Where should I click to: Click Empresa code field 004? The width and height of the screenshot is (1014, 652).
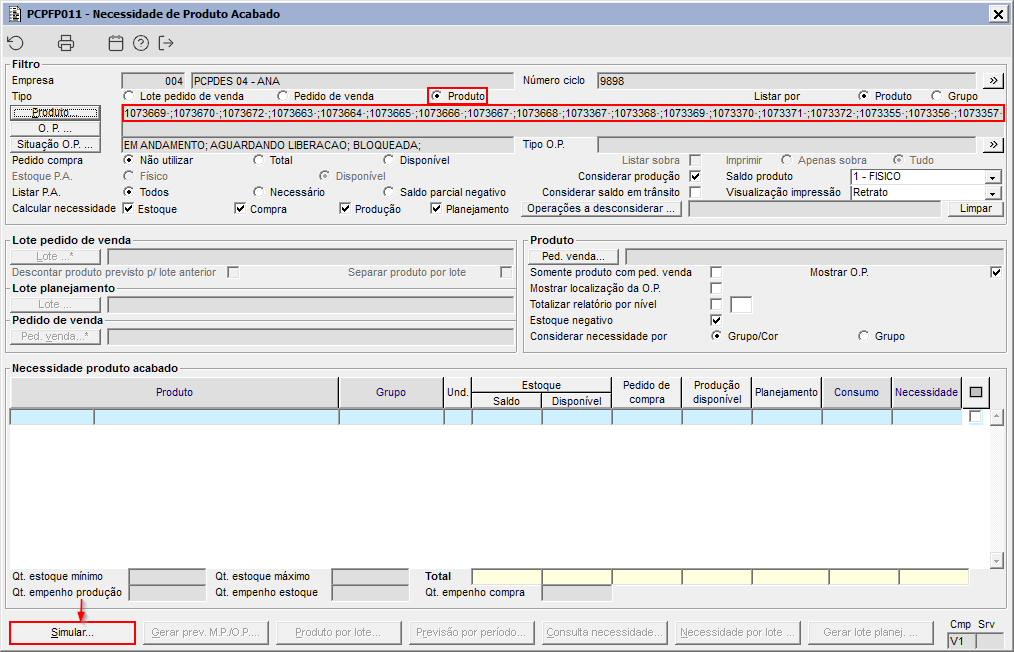[x=153, y=81]
